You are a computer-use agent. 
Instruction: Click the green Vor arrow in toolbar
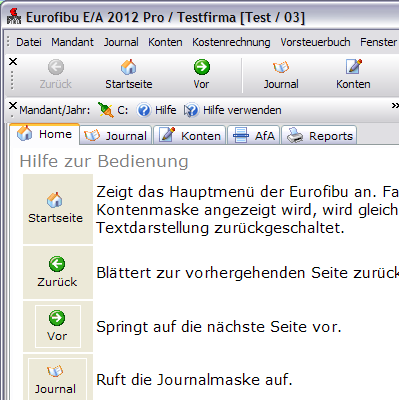pyautogui.click(x=202, y=67)
